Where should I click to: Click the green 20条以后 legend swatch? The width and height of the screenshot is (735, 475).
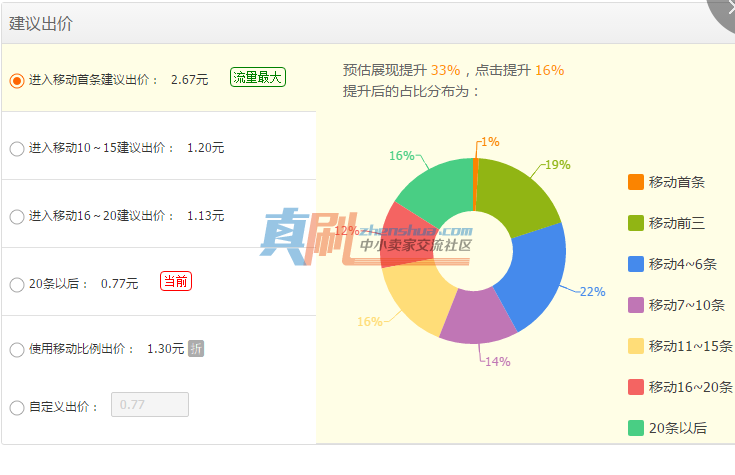[636, 428]
